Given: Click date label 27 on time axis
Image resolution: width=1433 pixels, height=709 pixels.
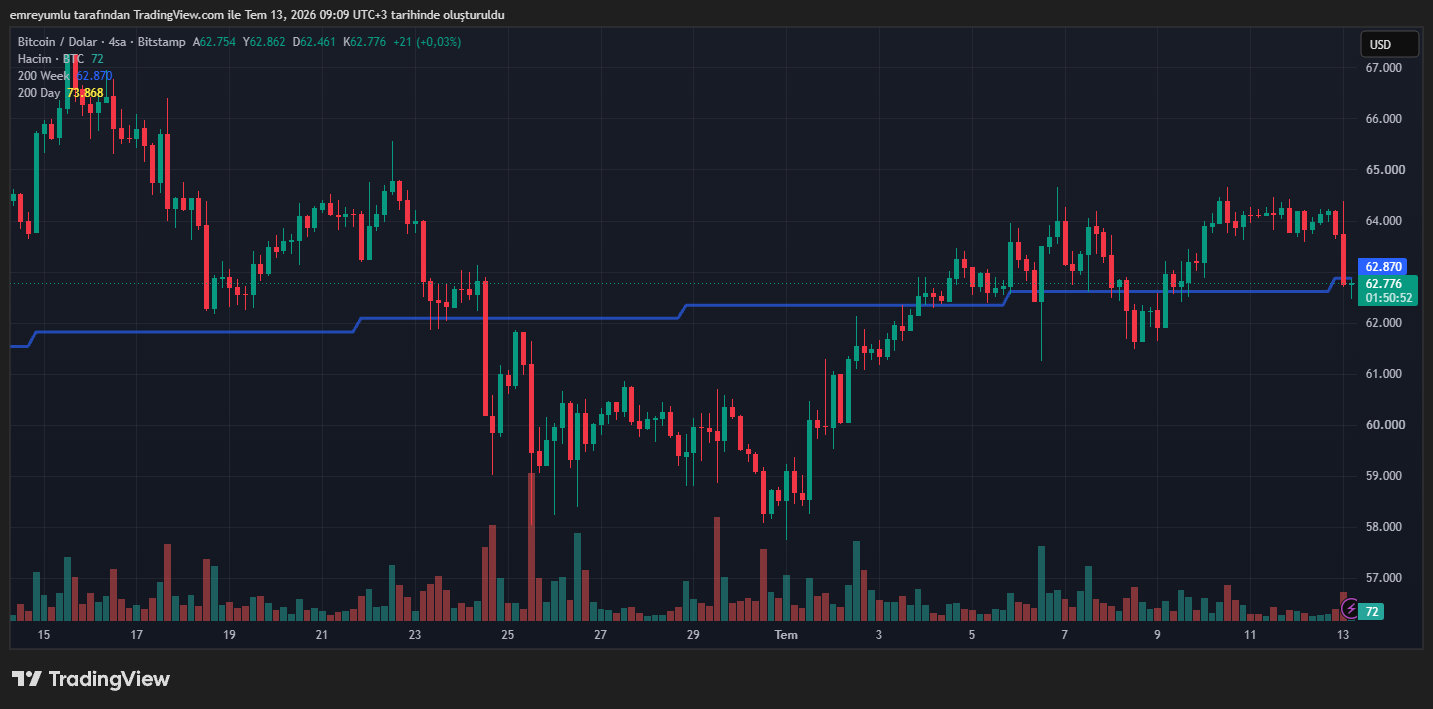Looking at the screenshot, I should 600,635.
